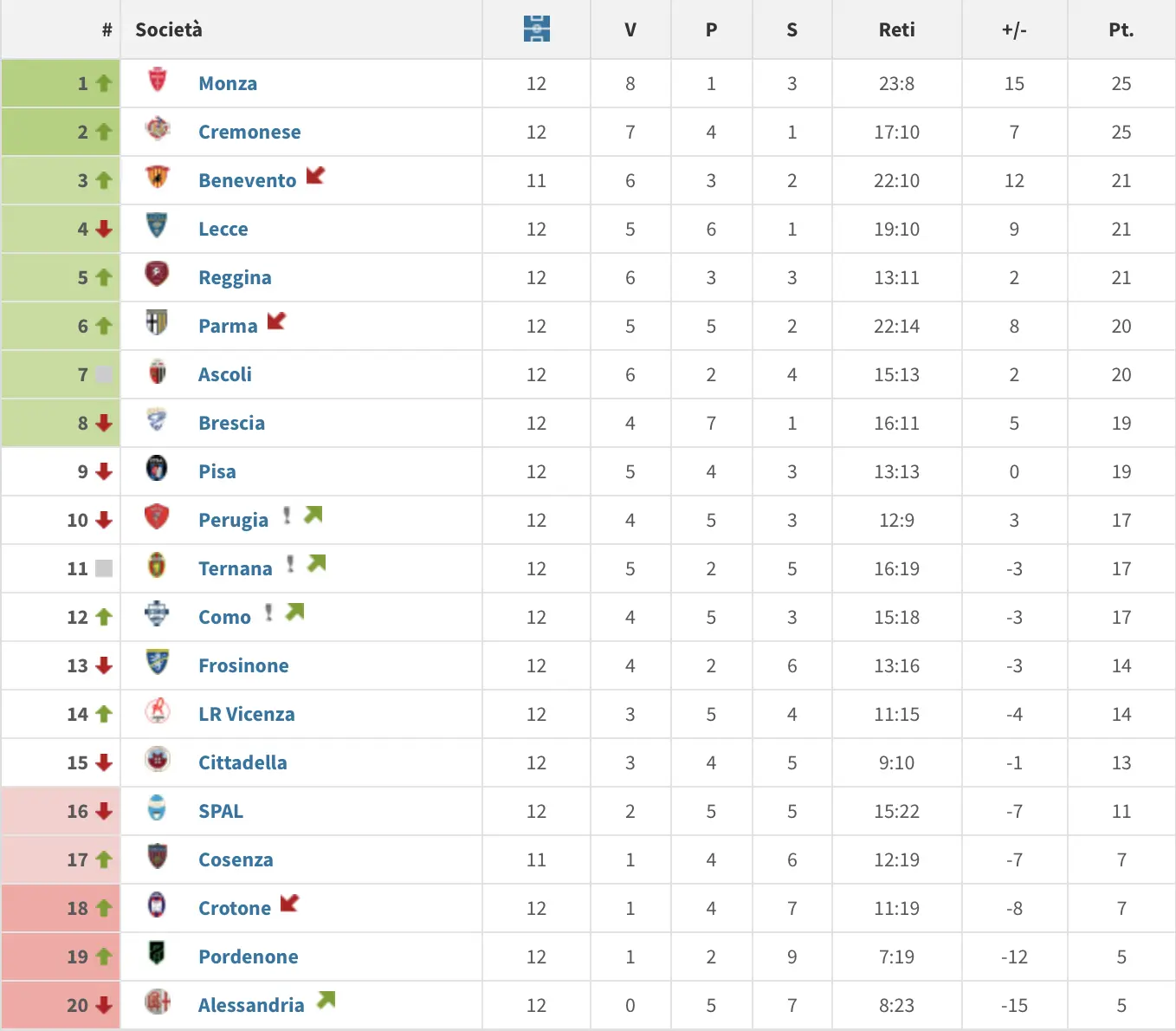Click the Lecce club crest
The width and height of the screenshot is (1176, 1031).
(157, 226)
